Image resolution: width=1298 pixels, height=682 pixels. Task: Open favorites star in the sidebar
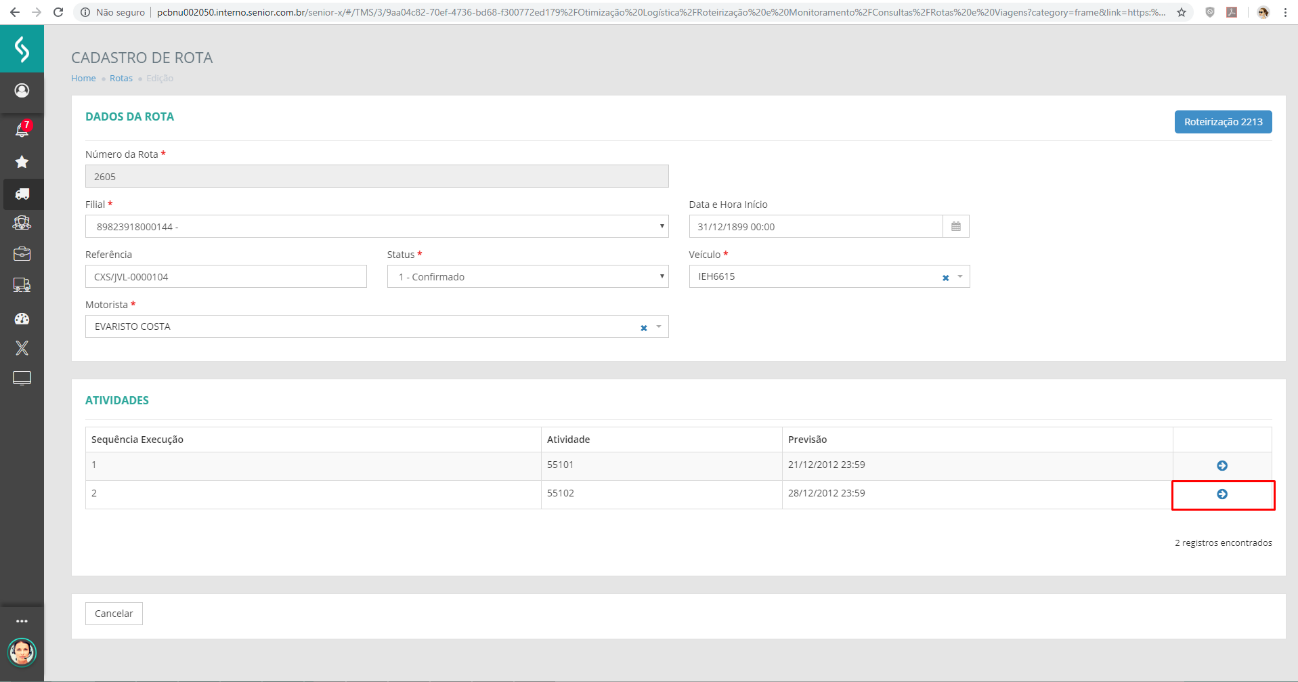pos(21,161)
